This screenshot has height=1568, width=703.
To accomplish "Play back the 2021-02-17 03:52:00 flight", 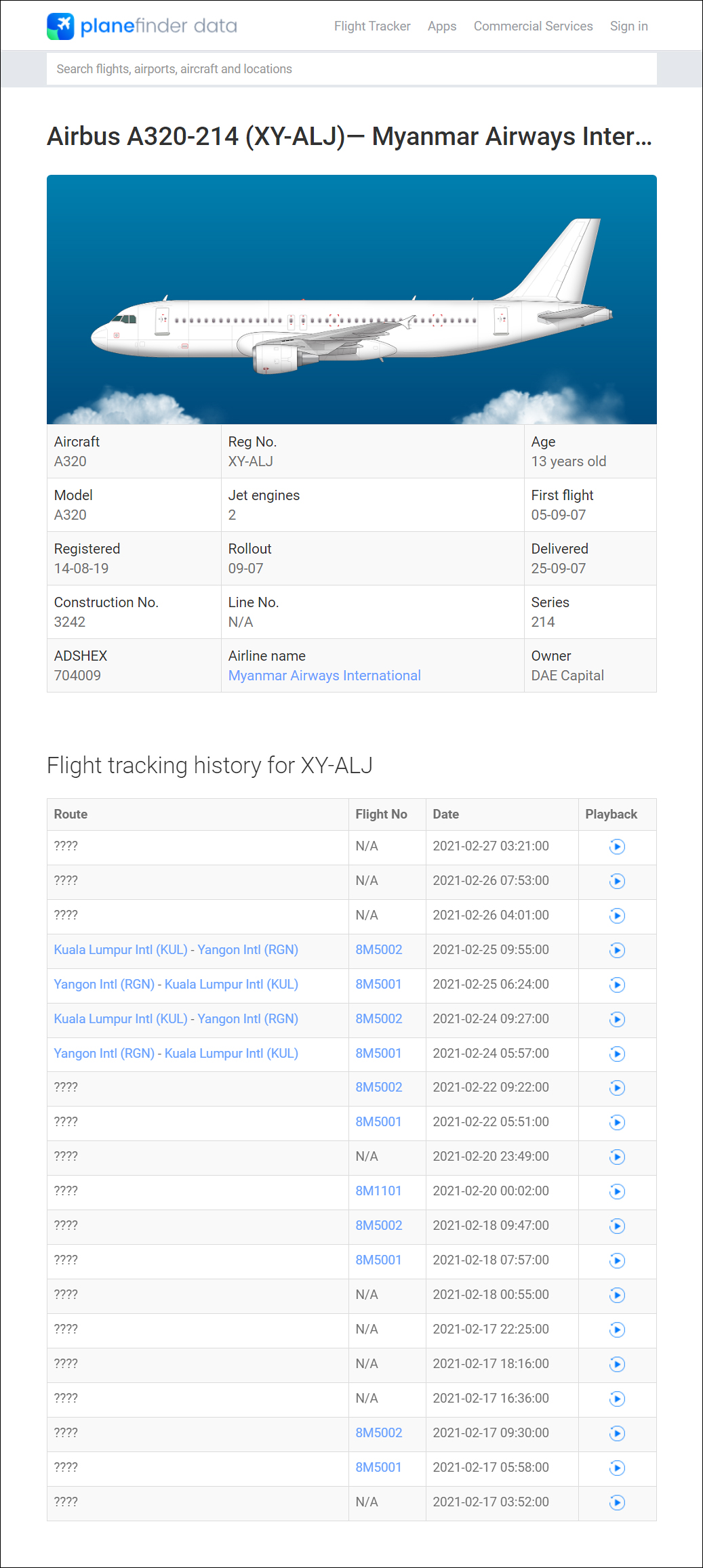I will click(x=617, y=1502).
